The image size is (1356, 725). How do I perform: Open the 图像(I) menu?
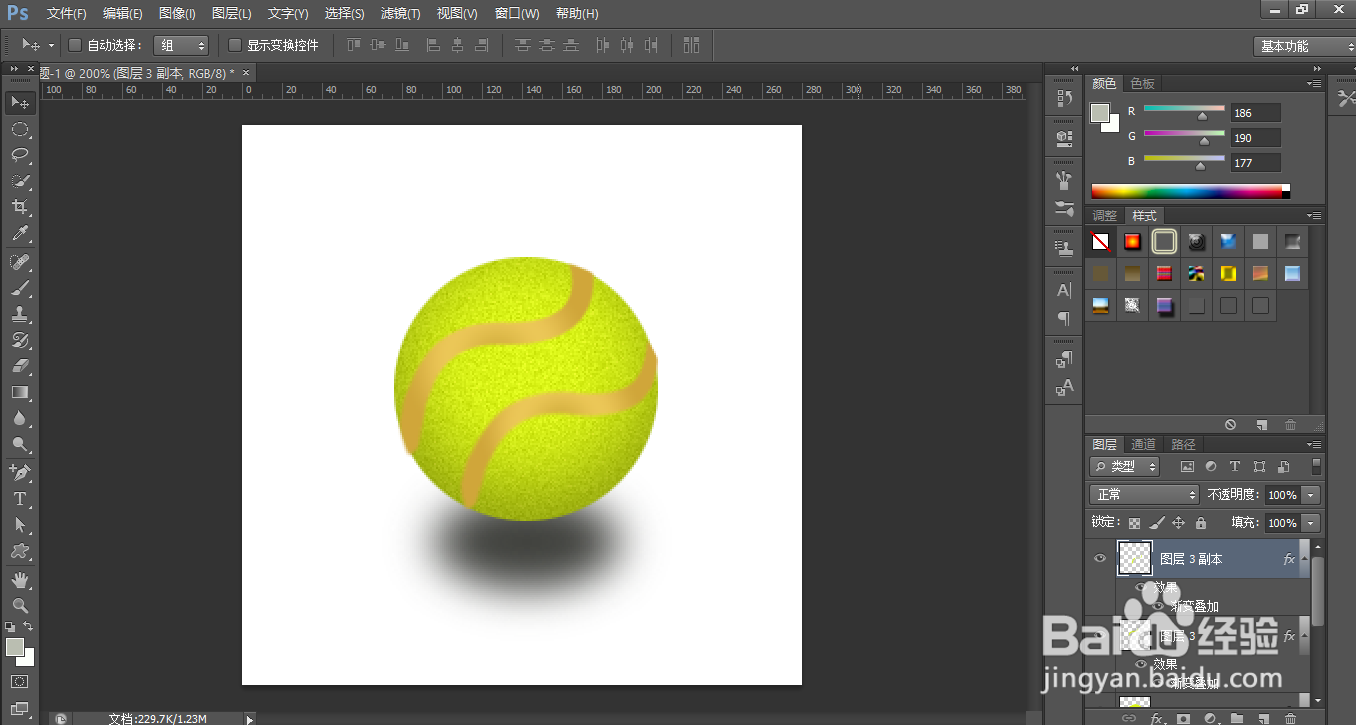coord(177,13)
